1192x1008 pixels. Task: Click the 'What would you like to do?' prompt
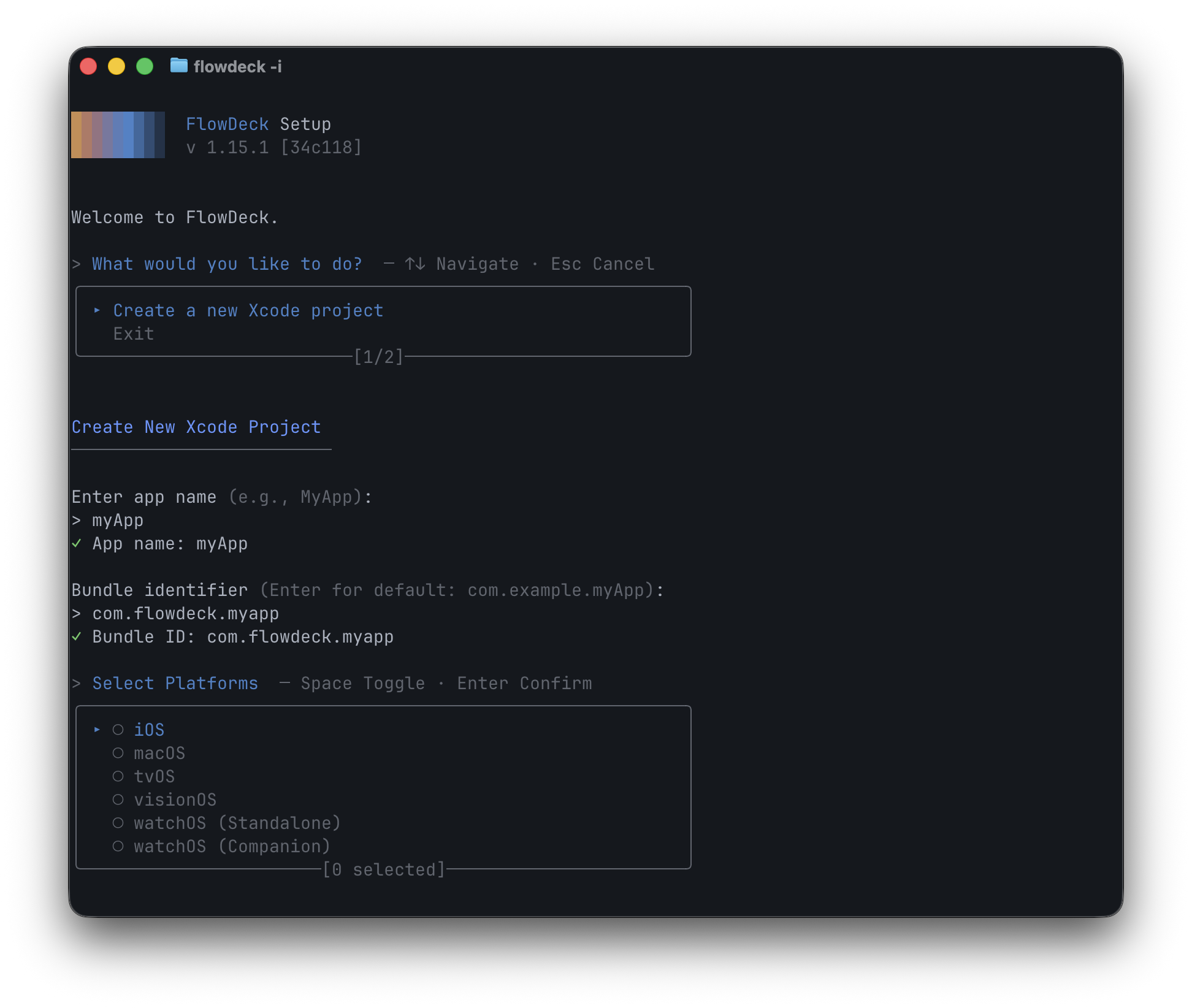click(227, 264)
